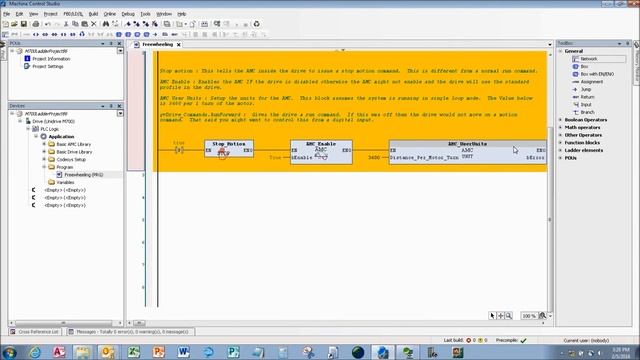Select the Branch tool in the Toolbox
Image resolution: width=640 pixels, height=360 pixels.
(x=584, y=112)
